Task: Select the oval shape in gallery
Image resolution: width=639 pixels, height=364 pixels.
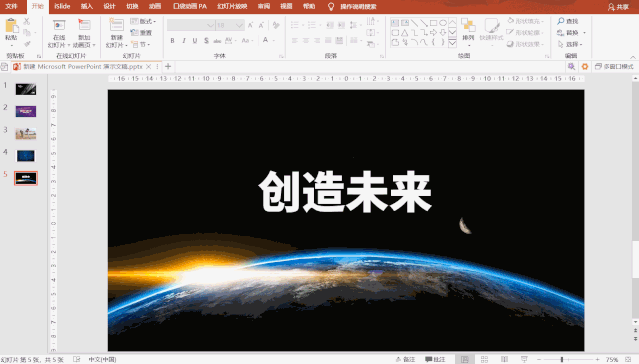Action: [x=443, y=23]
